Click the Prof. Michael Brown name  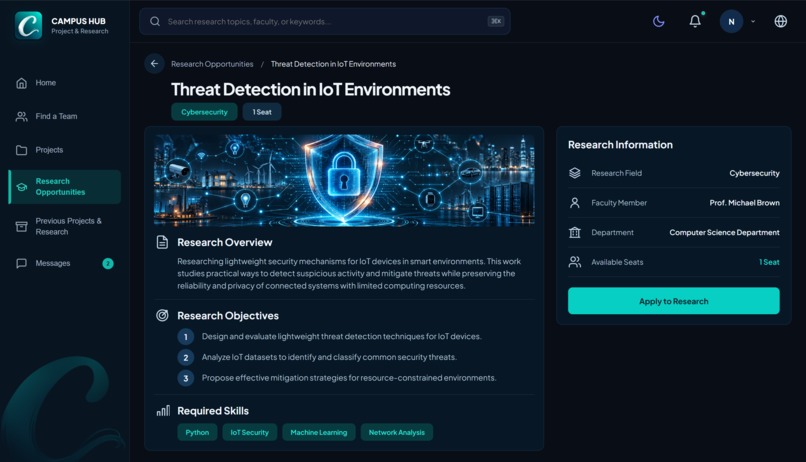pos(744,203)
